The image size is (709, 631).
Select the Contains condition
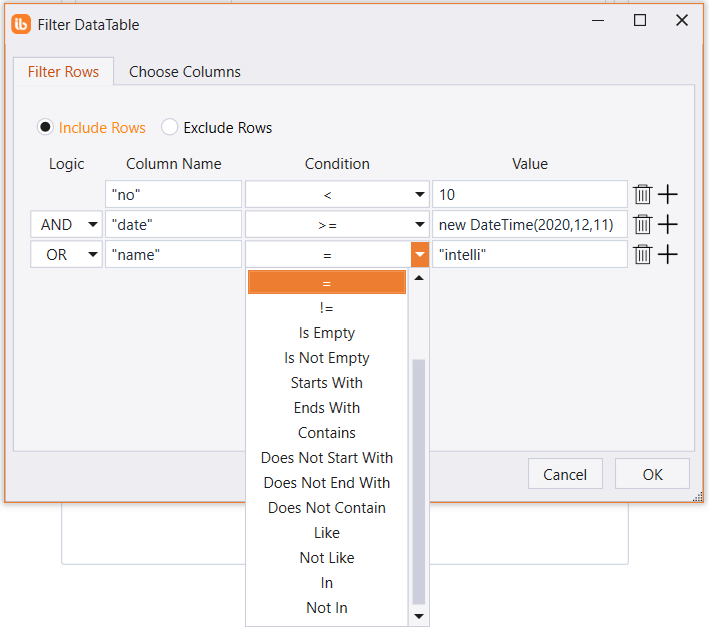click(x=326, y=432)
